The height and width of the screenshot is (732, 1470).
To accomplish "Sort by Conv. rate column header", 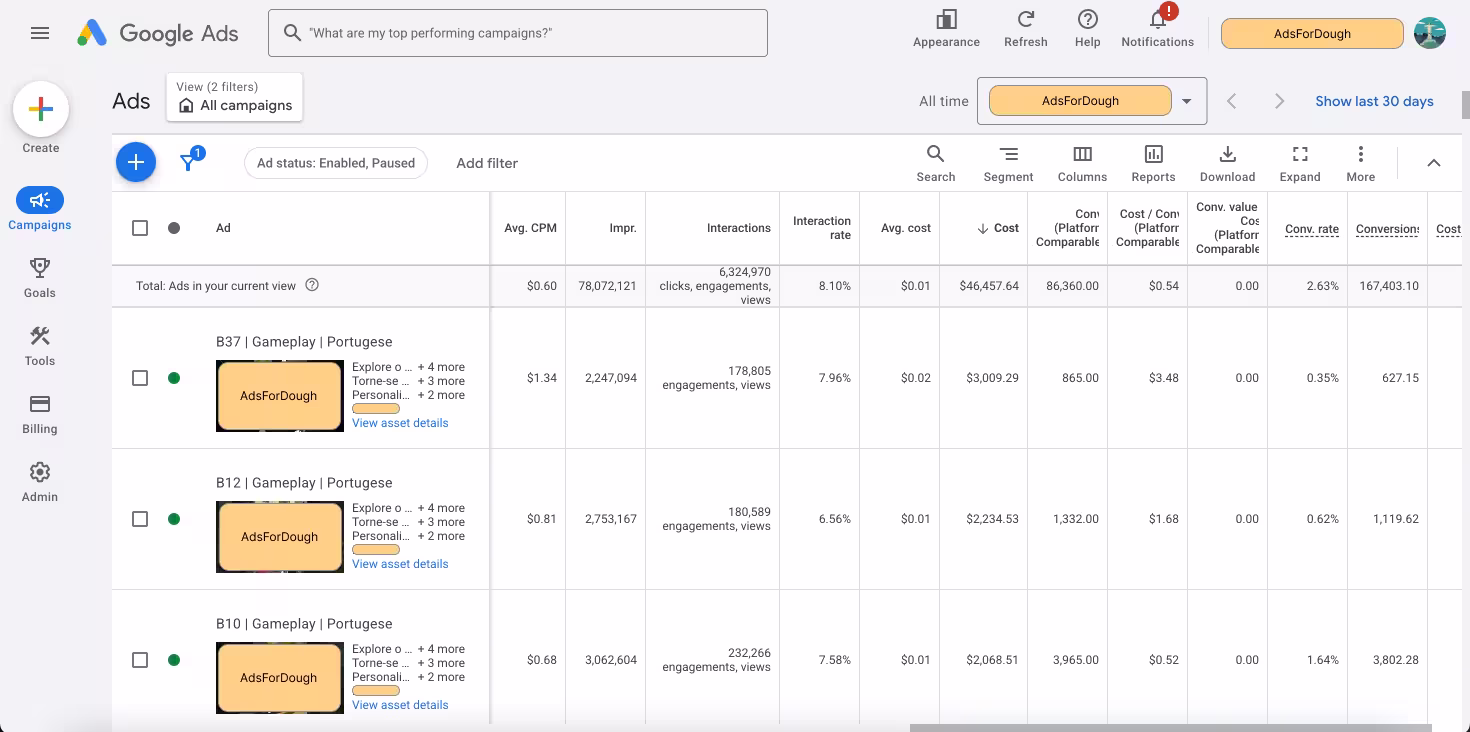I will pyautogui.click(x=1312, y=229).
